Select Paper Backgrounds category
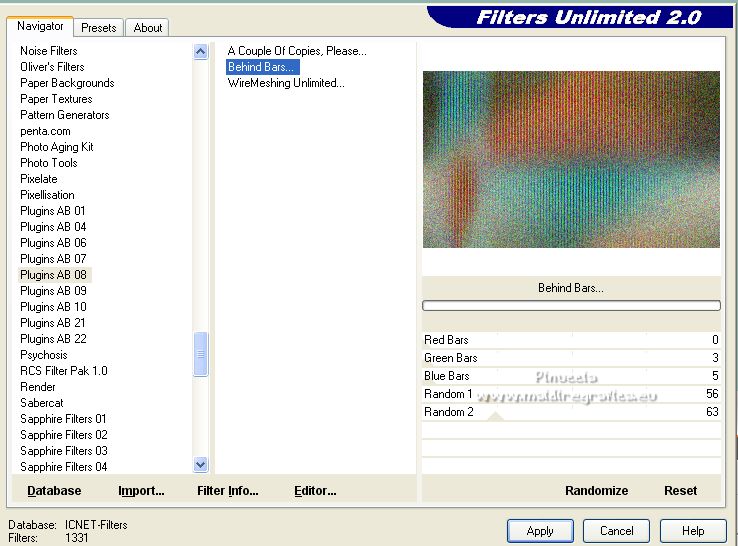This screenshot has width=738, height=546. click(x=67, y=83)
